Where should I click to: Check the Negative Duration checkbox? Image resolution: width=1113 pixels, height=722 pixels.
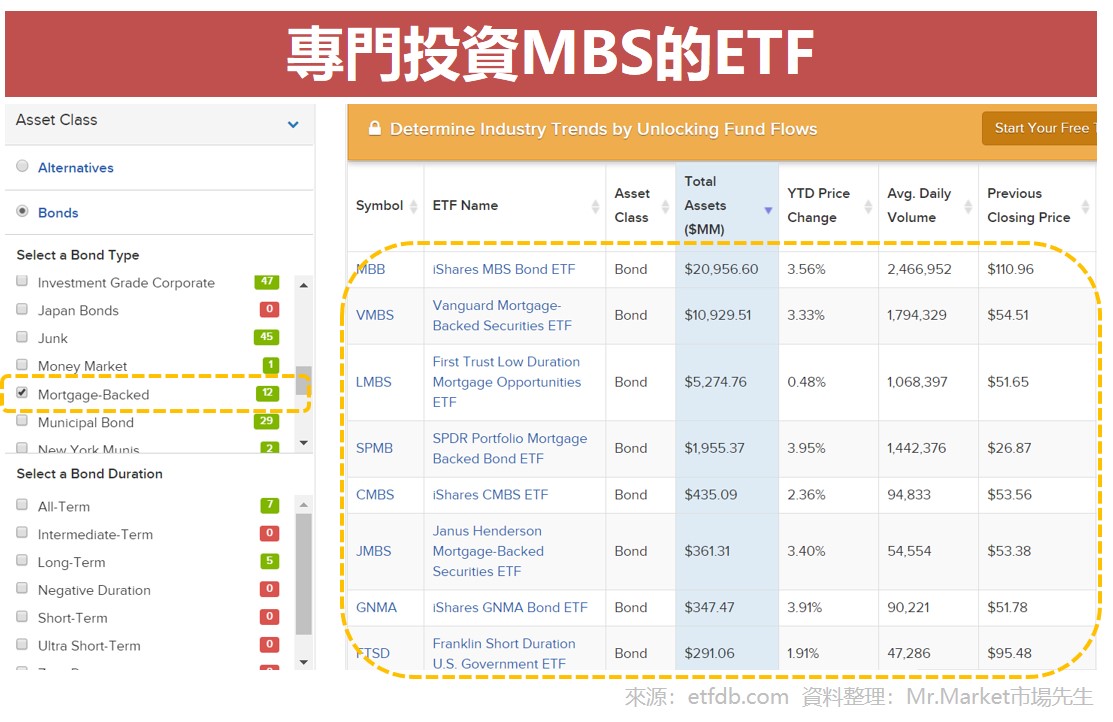[x=22, y=588]
